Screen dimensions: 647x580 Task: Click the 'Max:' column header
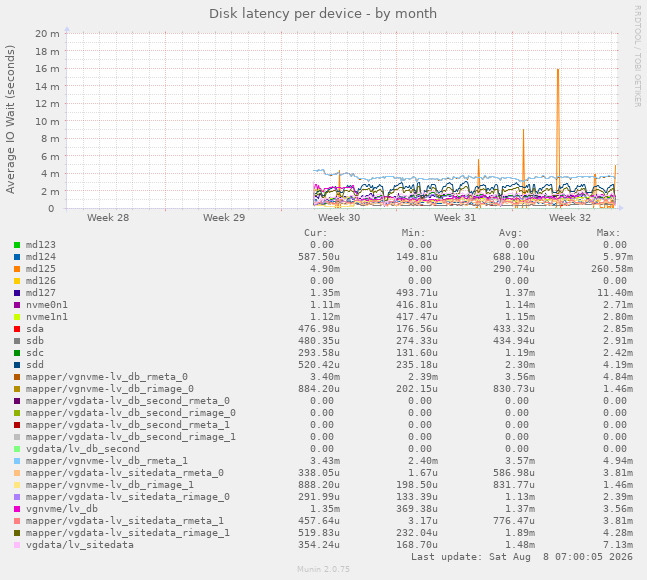coord(608,233)
